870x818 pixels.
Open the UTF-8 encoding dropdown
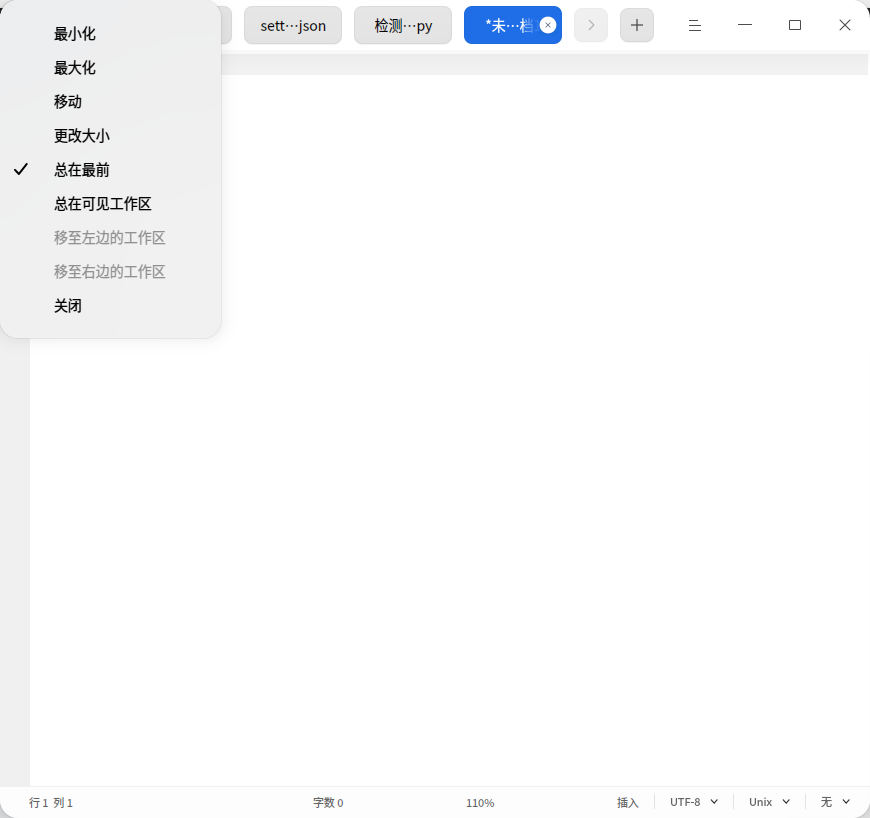point(694,802)
